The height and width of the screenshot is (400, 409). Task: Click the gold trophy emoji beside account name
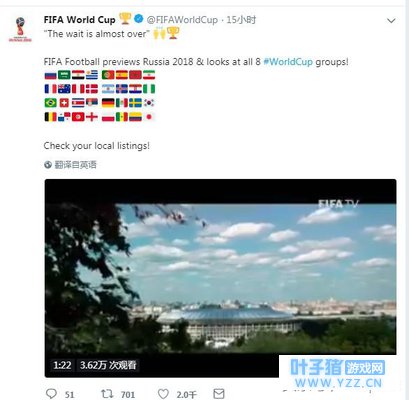[125, 18]
